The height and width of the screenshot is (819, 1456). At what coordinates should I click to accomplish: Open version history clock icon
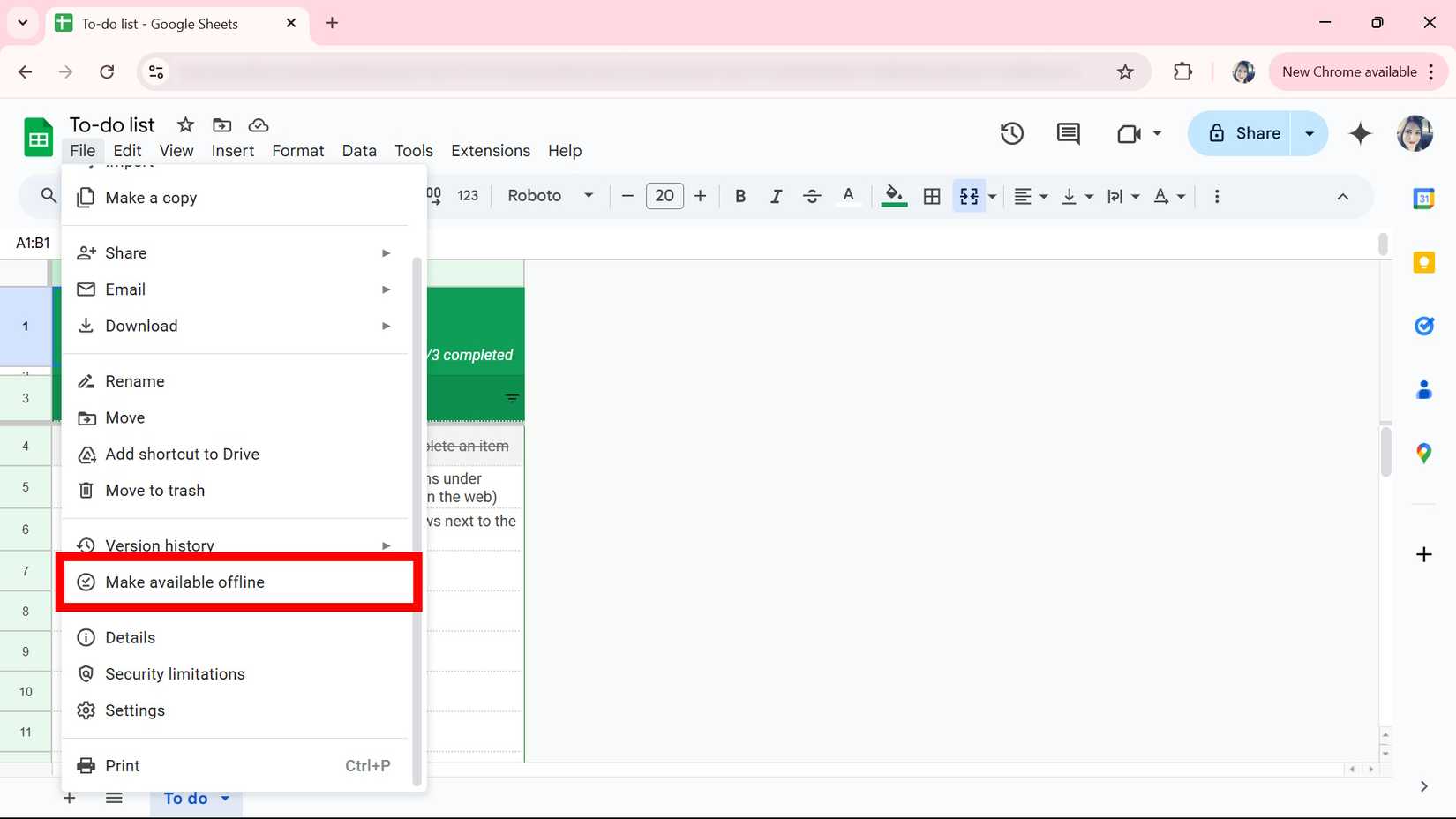click(1011, 133)
